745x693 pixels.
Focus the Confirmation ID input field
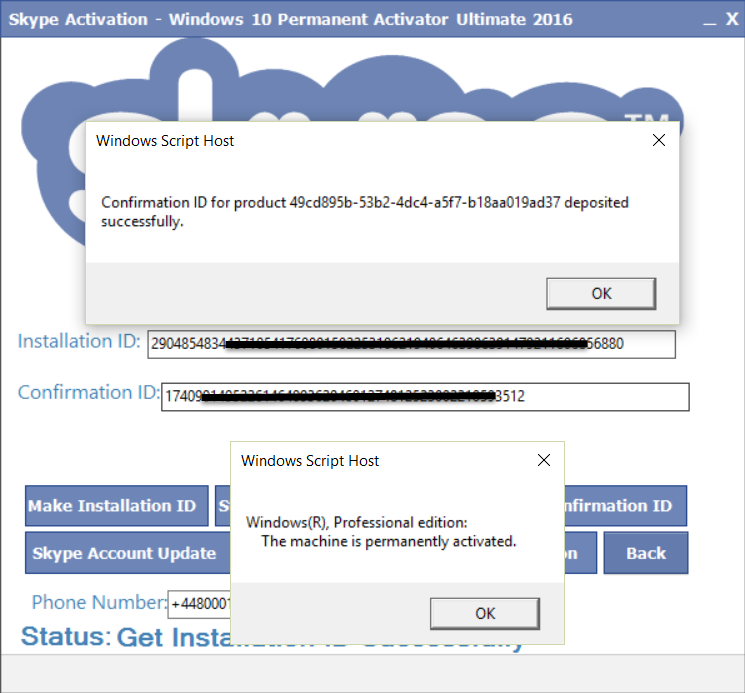425,397
